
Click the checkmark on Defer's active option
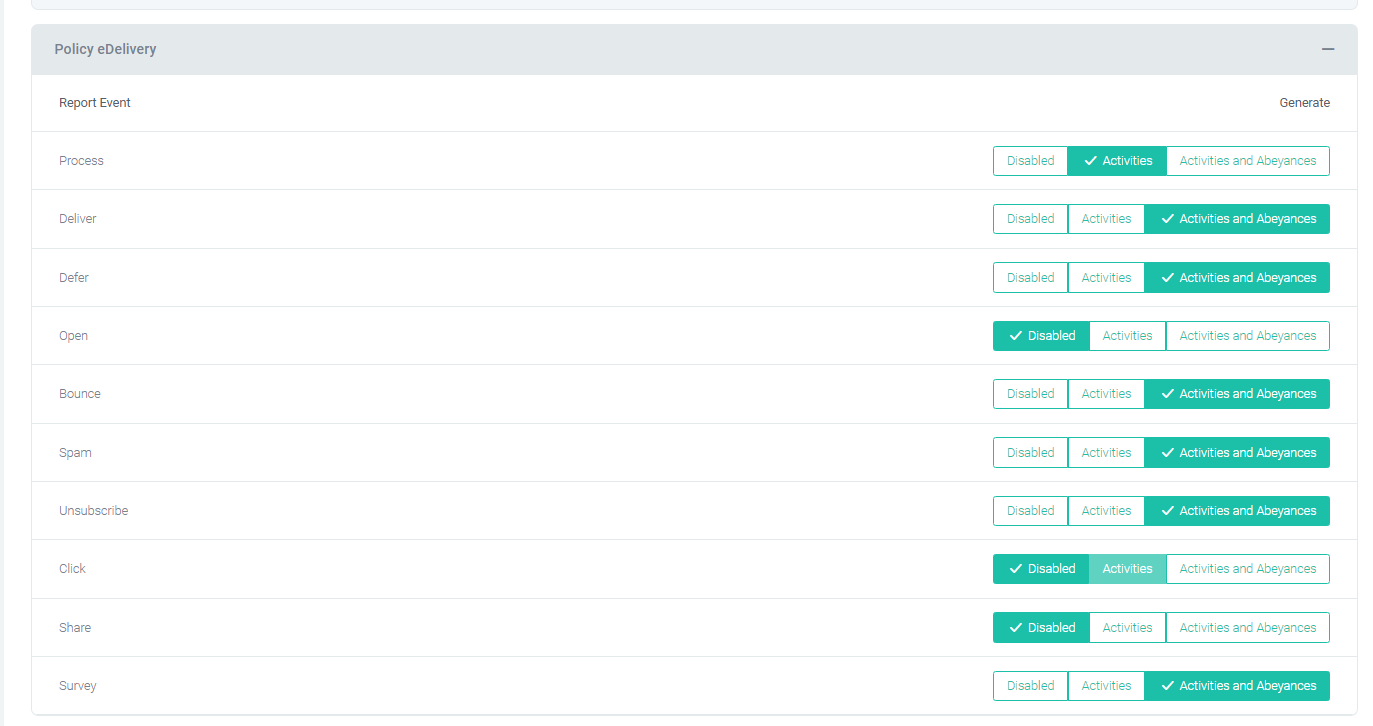click(x=1168, y=277)
